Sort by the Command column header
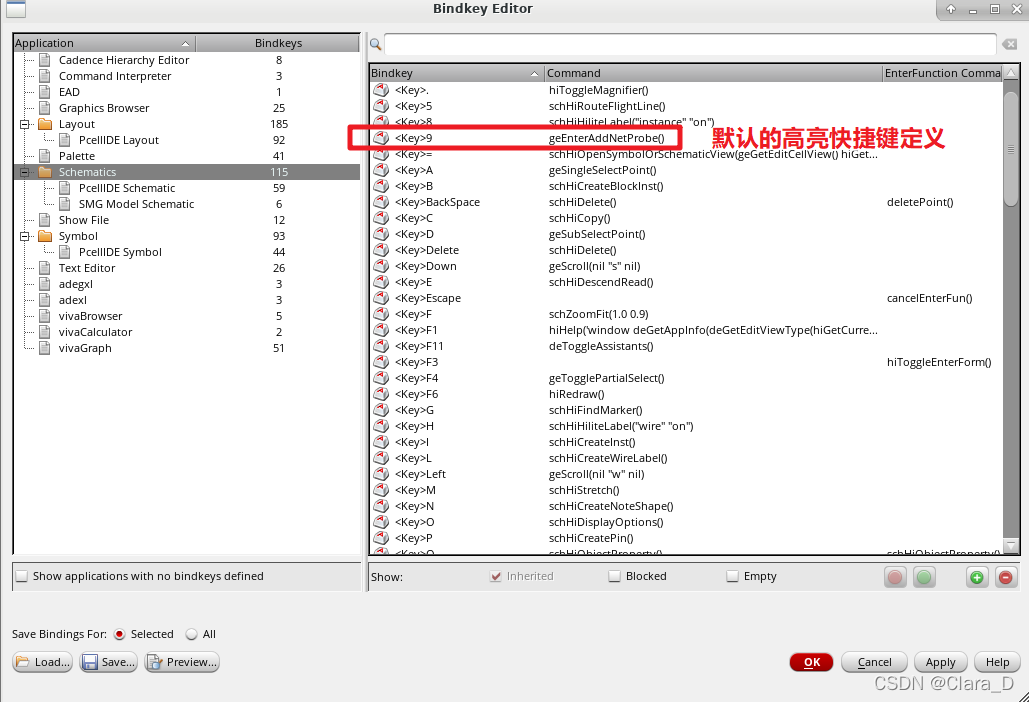The height and width of the screenshot is (702, 1029). tap(710, 73)
